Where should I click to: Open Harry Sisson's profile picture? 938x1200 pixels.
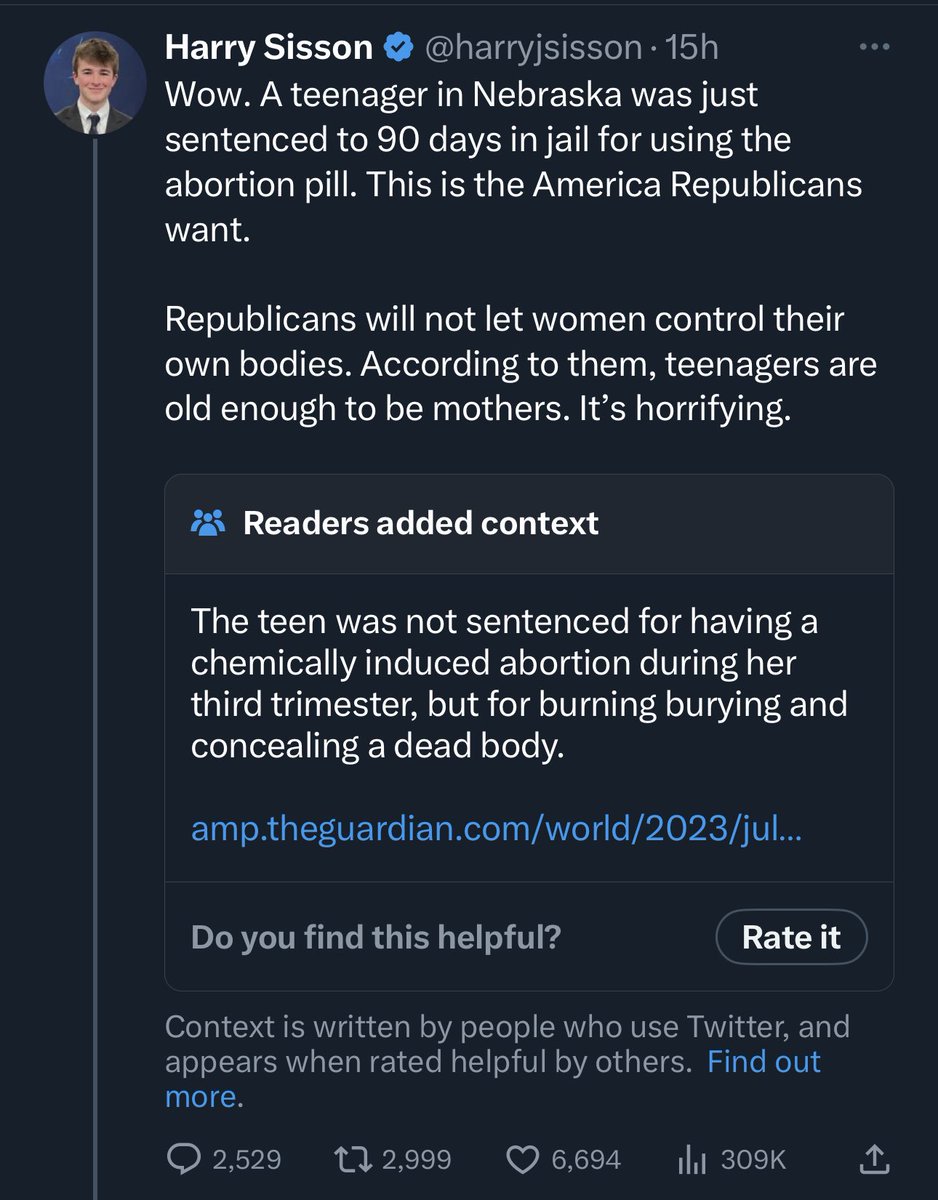tap(95, 84)
